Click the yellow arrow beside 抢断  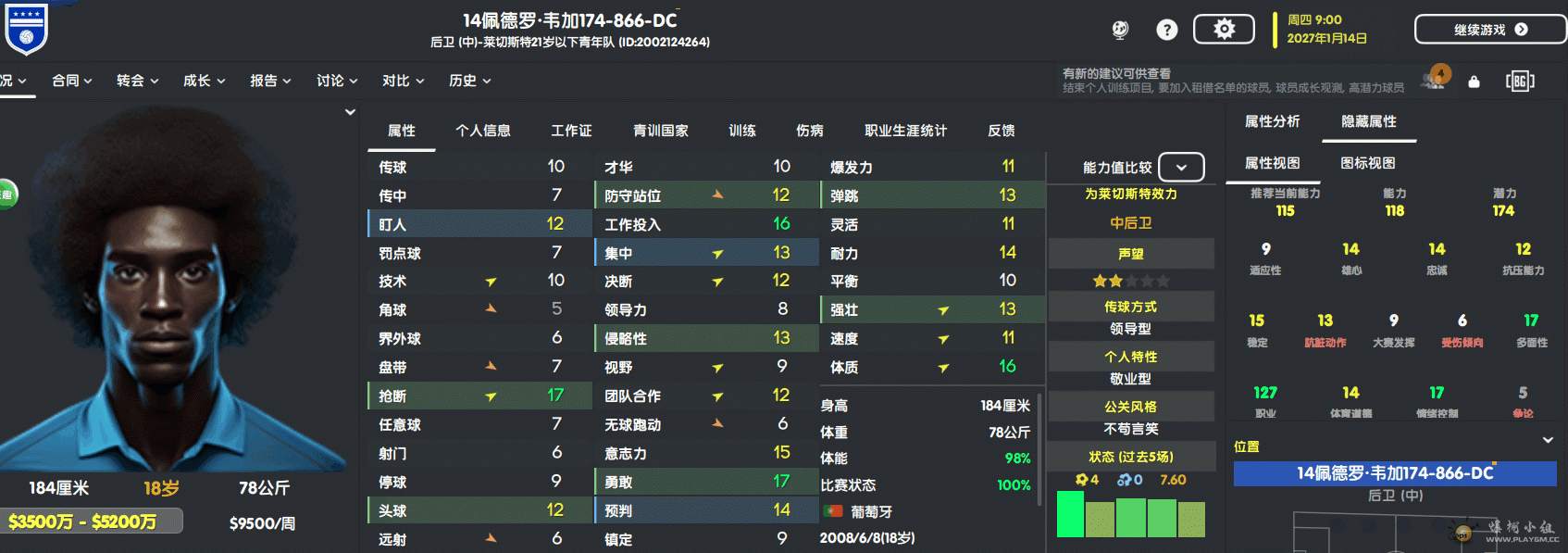(491, 396)
